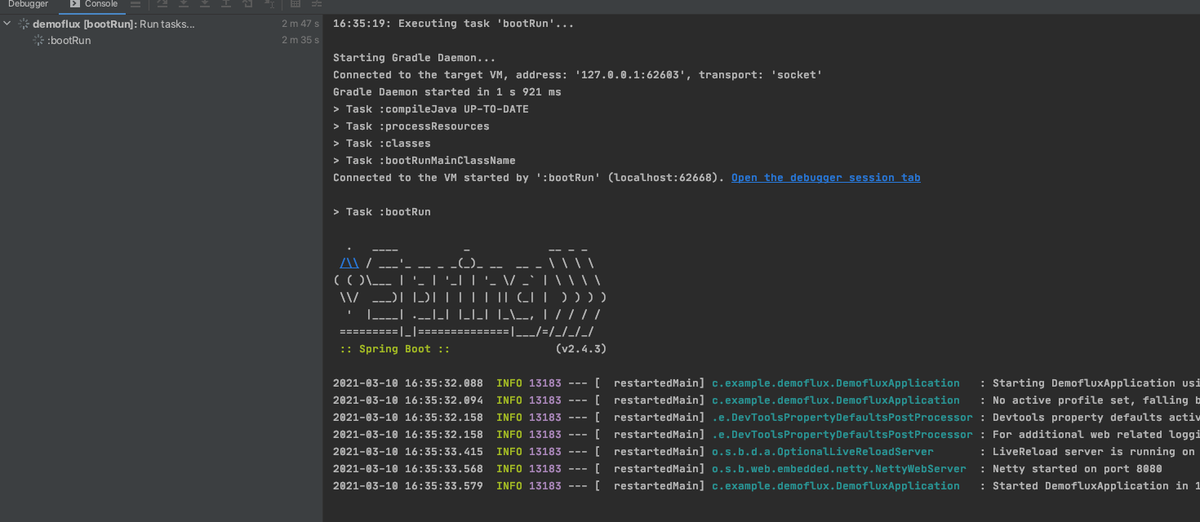Viewport: 1200px width, 522px height.
Task: Click the '2 m 35 s' duration text
Action: pos(300,40)
